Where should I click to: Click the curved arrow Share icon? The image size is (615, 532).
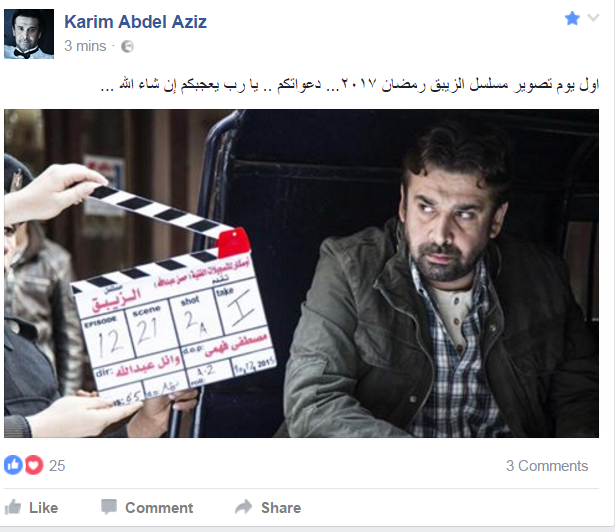tap(244, 506)
